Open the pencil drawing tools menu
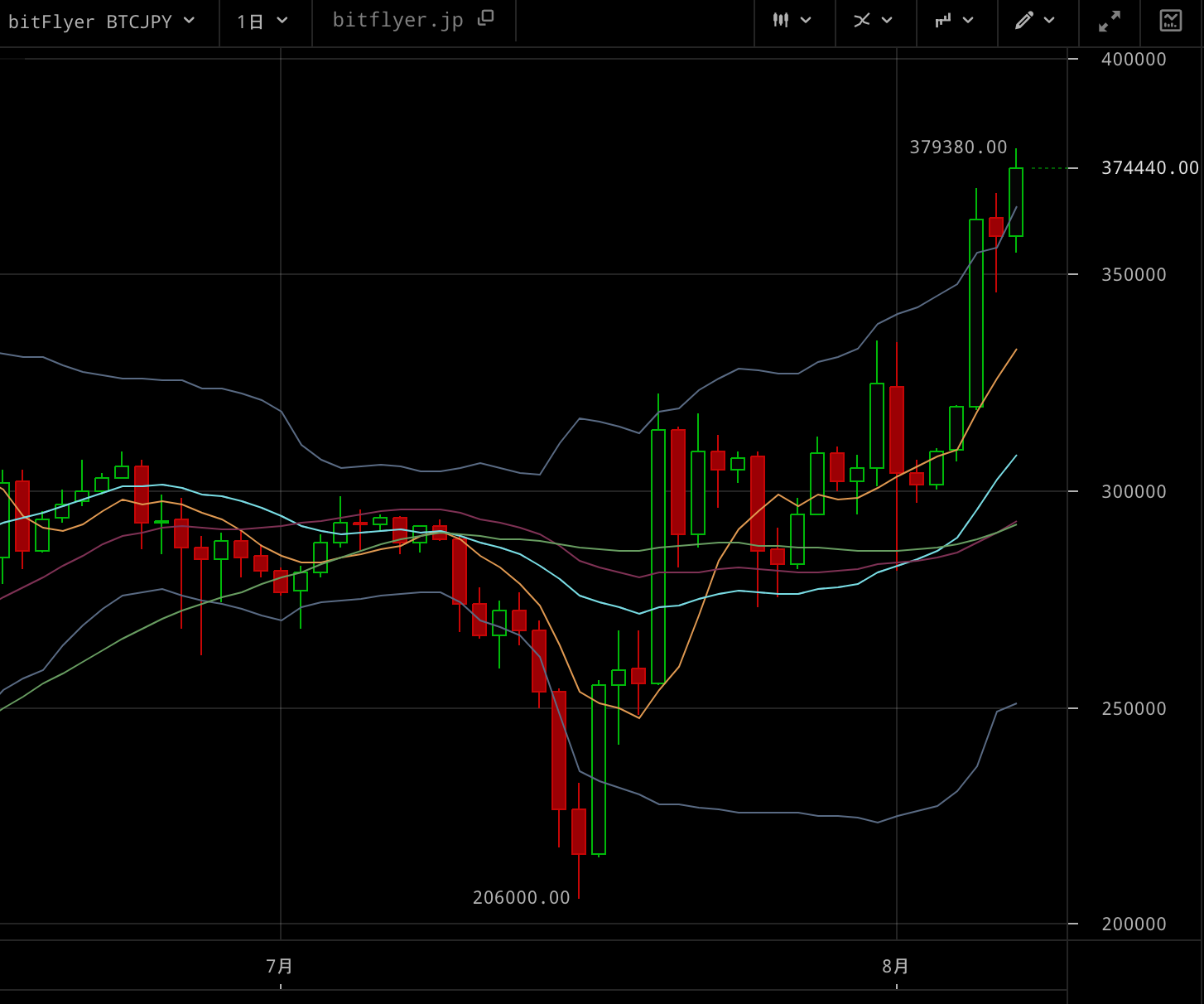This screenshot has width=1204, height=1004. click(x=1035, y=21)
